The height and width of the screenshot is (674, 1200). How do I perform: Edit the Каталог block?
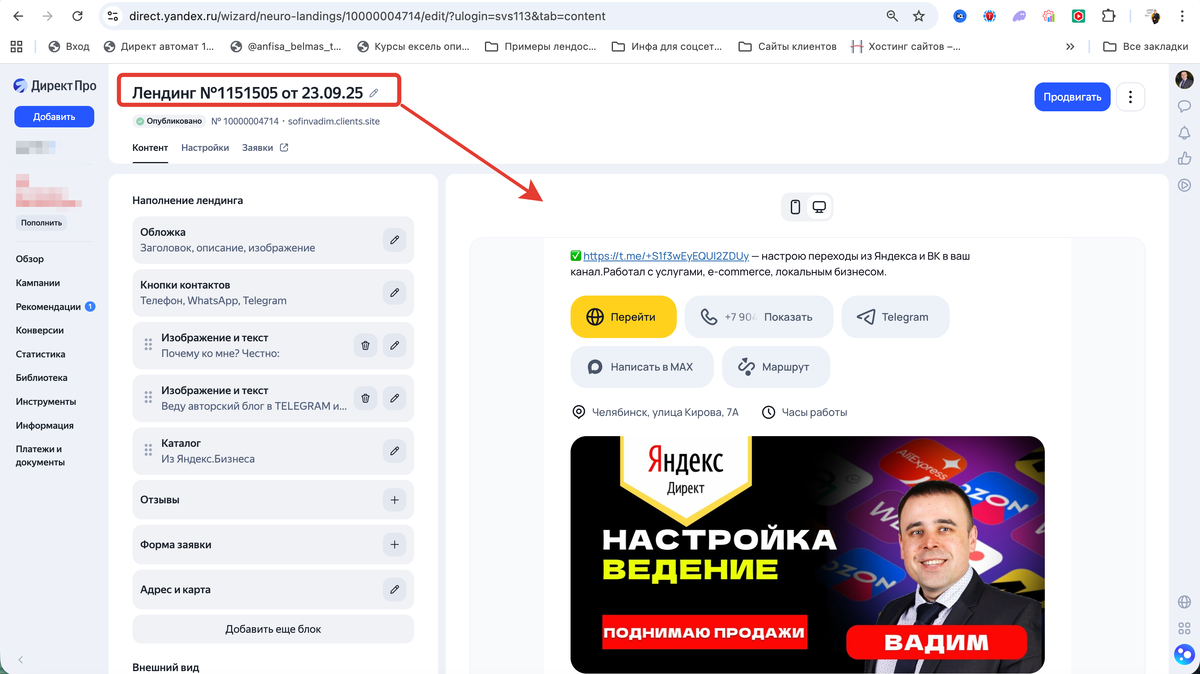pyautogui.click(x=395, y=451)
